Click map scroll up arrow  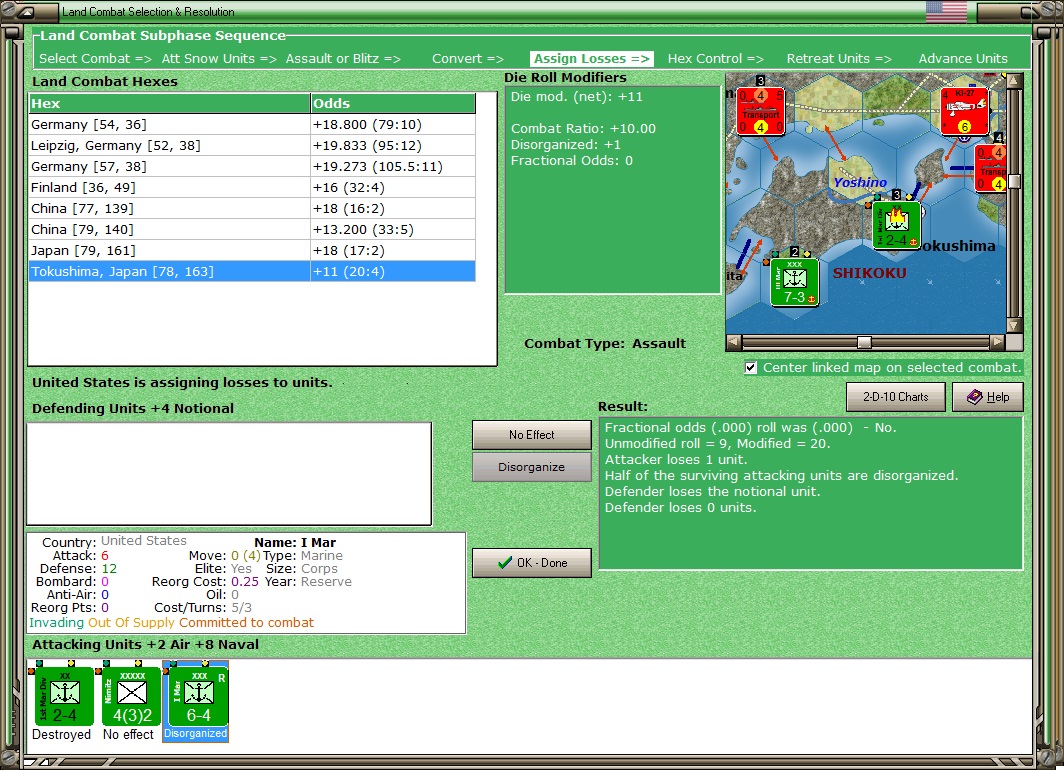1014,81
